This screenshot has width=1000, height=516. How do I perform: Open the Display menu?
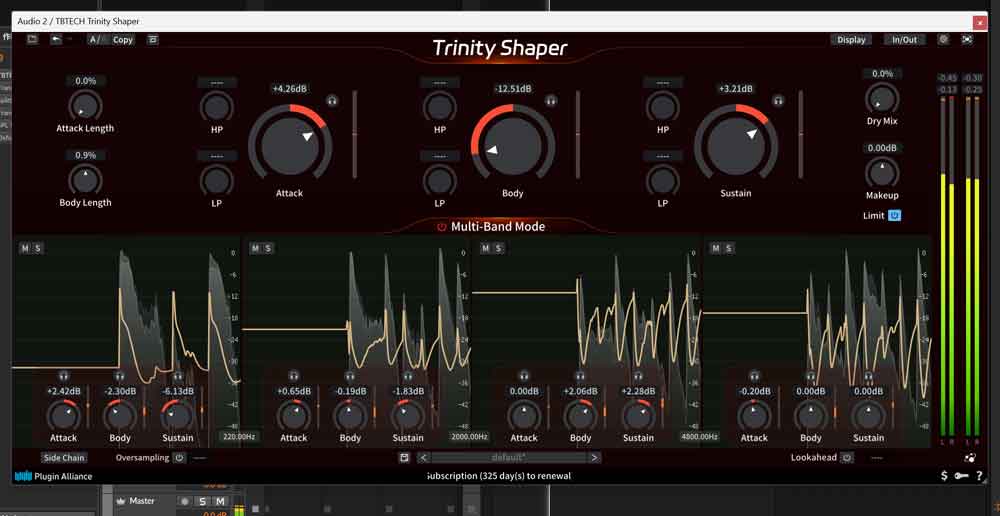[x=851, y=40]
